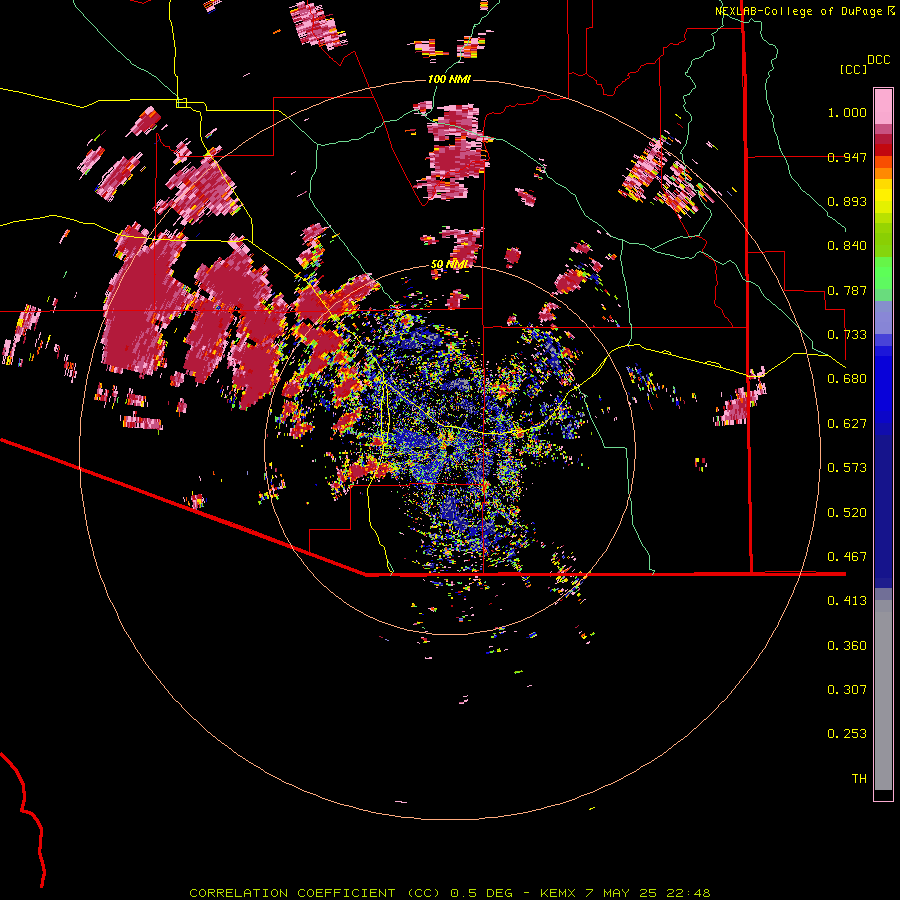
Task: Select the 0.413 legend value
Action: [847, 601]
